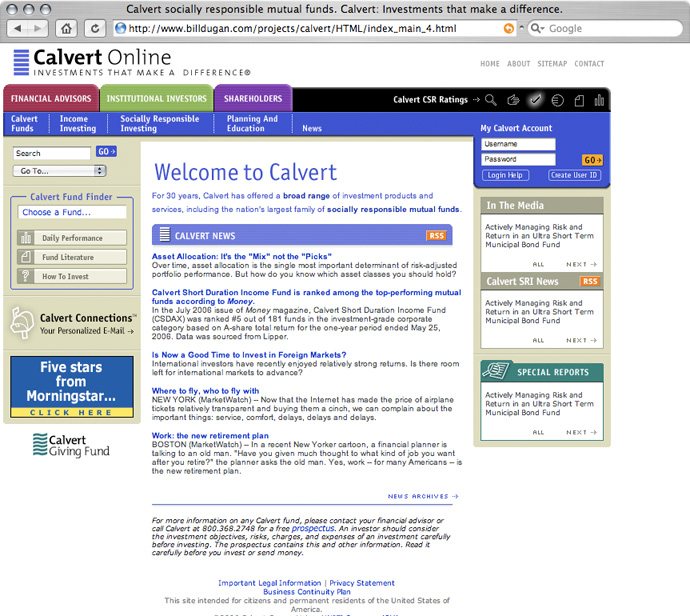Image resolution: width=690 pixels, height=616 pixels.
Task: Click the Calvert Online logo
Action: click(132, 62)
